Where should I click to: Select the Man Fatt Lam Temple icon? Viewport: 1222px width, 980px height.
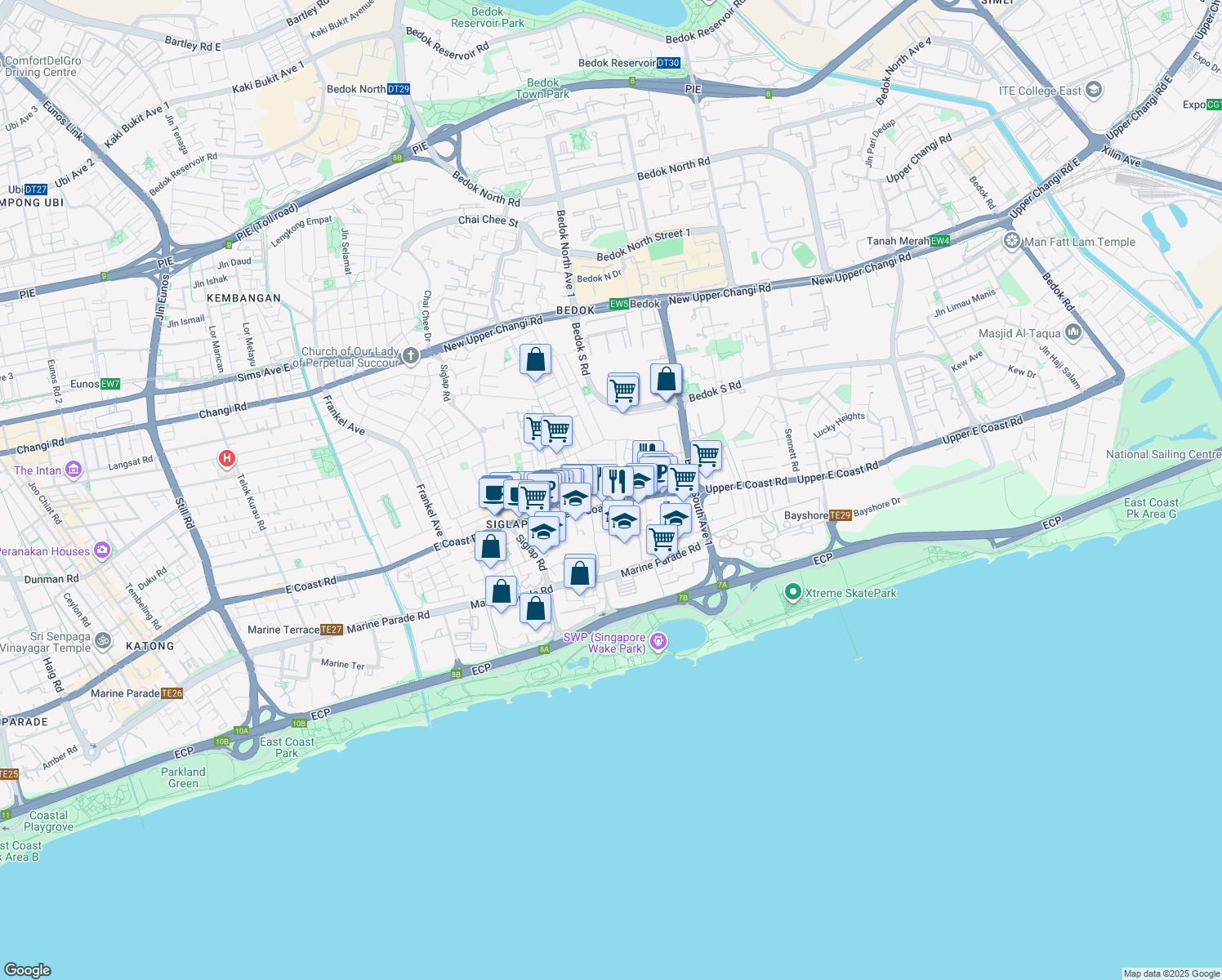(x=1011, y=242)
